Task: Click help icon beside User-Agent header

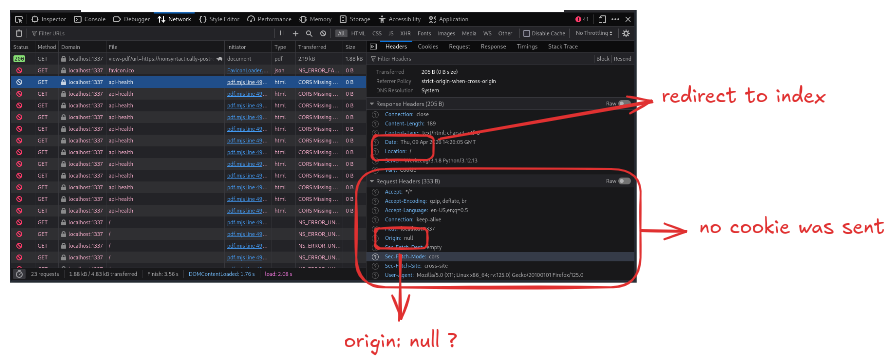Action: coord(375,275)
